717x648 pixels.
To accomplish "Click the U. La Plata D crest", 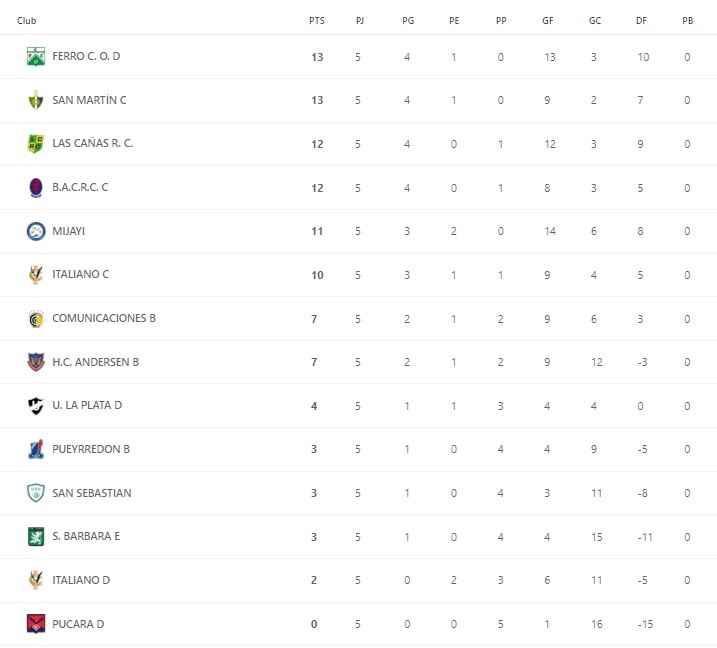I will tap(36, 405).
